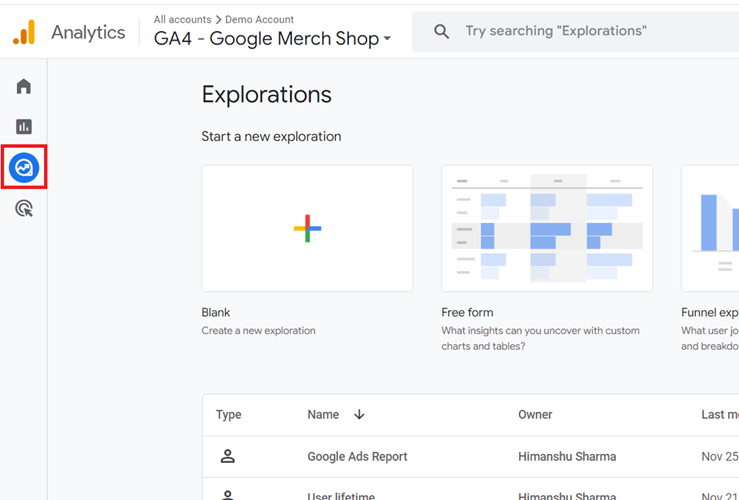Click the Create a new exploration description

[x=258, y=330]
